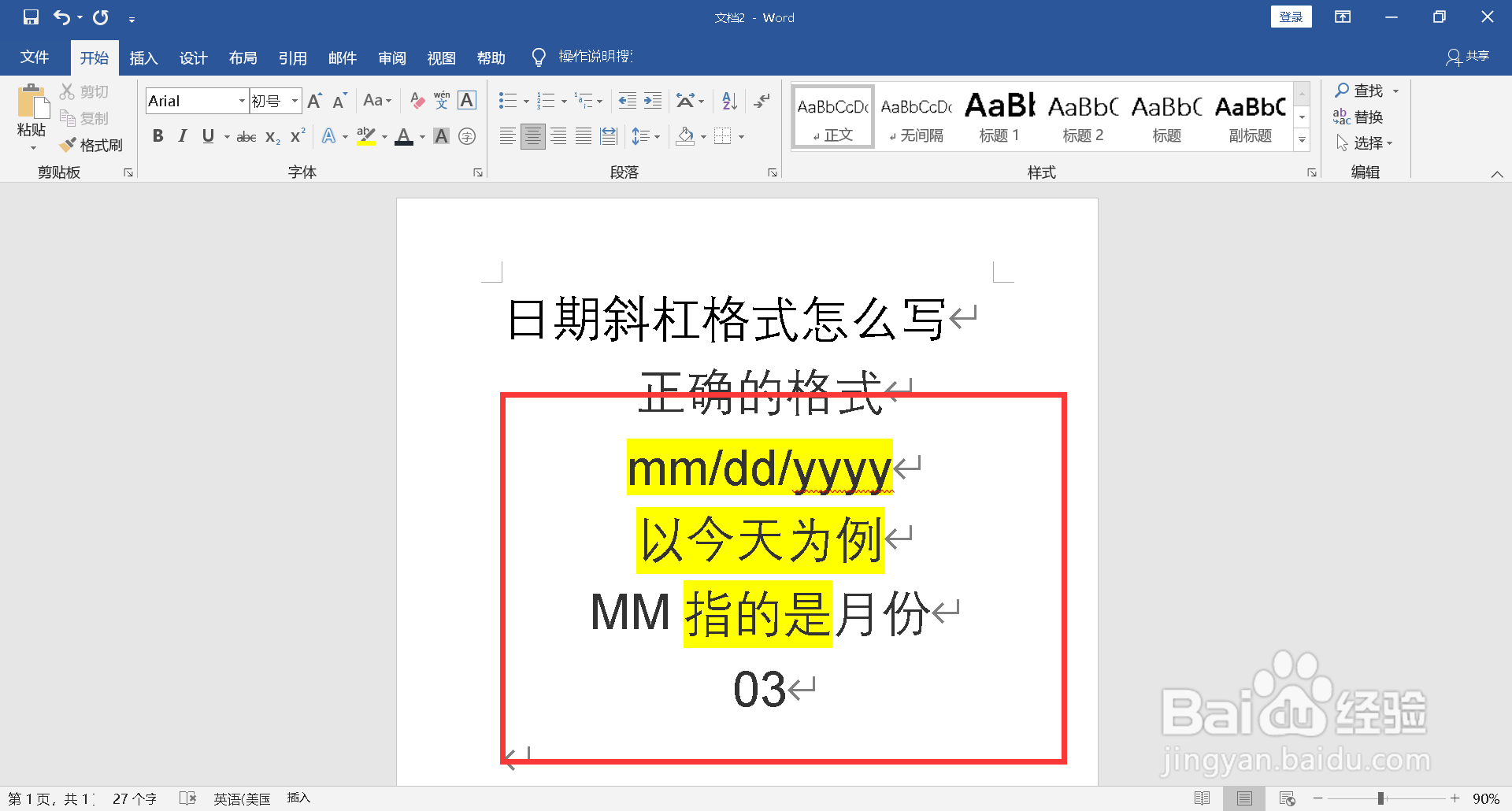Screen dimensions: 1512x811
Task: Show or hide paragraph marks
Action: tap(762, 101)
